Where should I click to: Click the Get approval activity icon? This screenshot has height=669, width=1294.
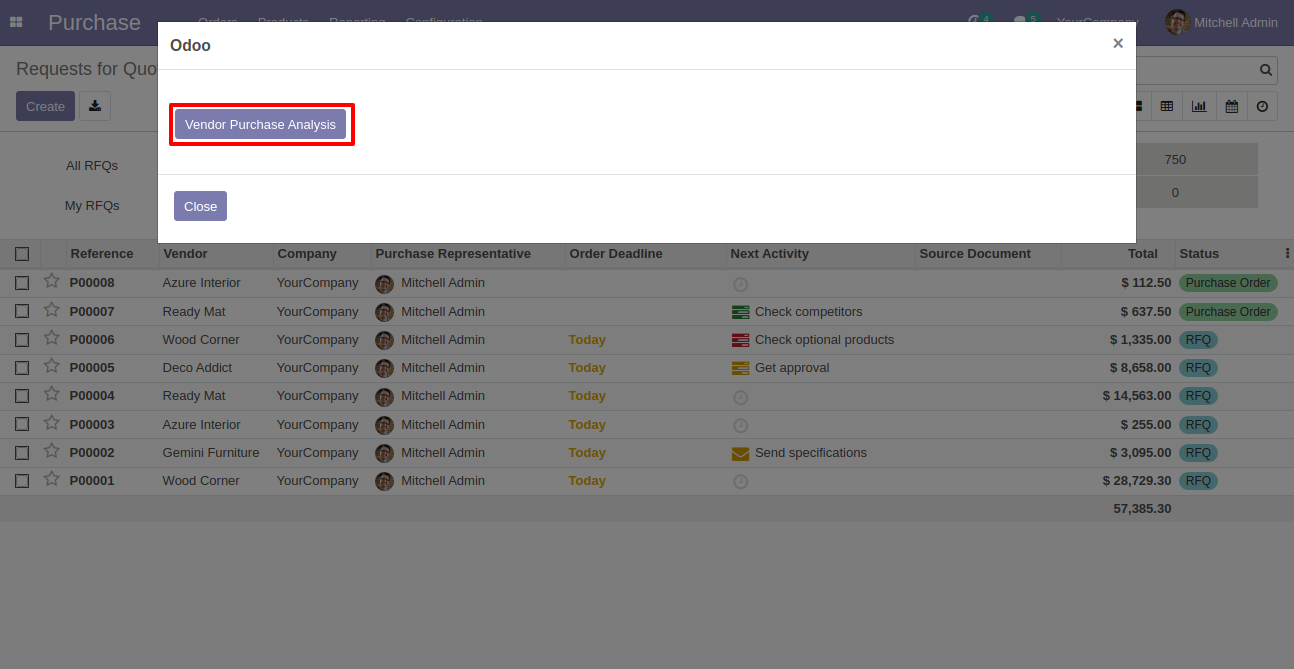coord(740,368)
